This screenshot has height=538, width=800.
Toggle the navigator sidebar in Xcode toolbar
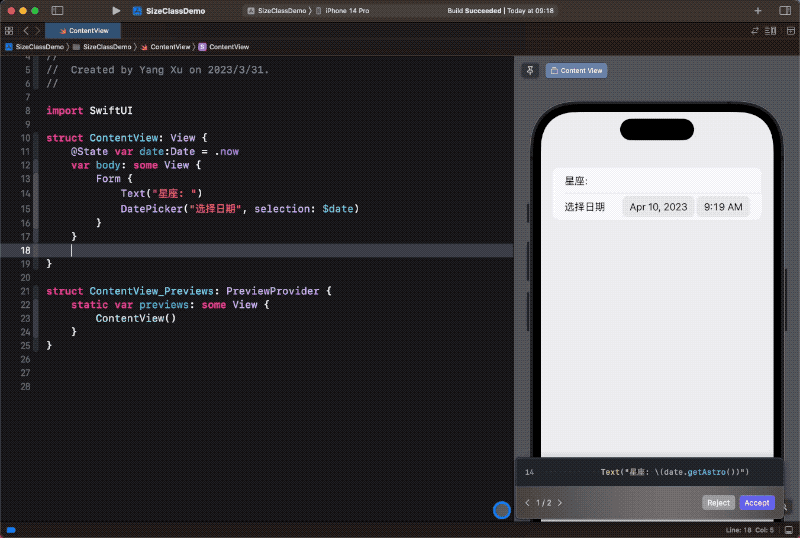[x=58, y=11]
